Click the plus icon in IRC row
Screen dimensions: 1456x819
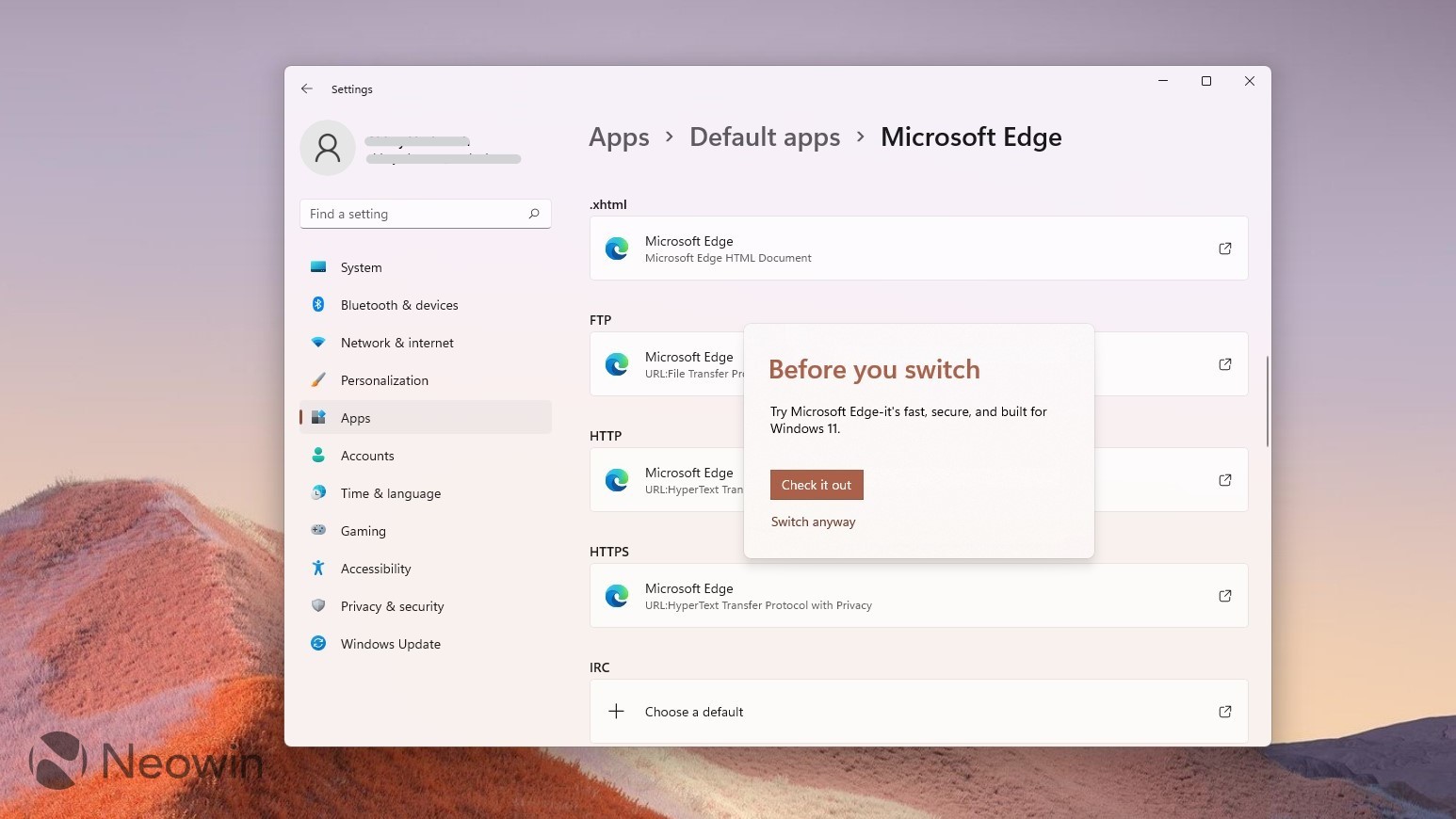coord(616,712)
